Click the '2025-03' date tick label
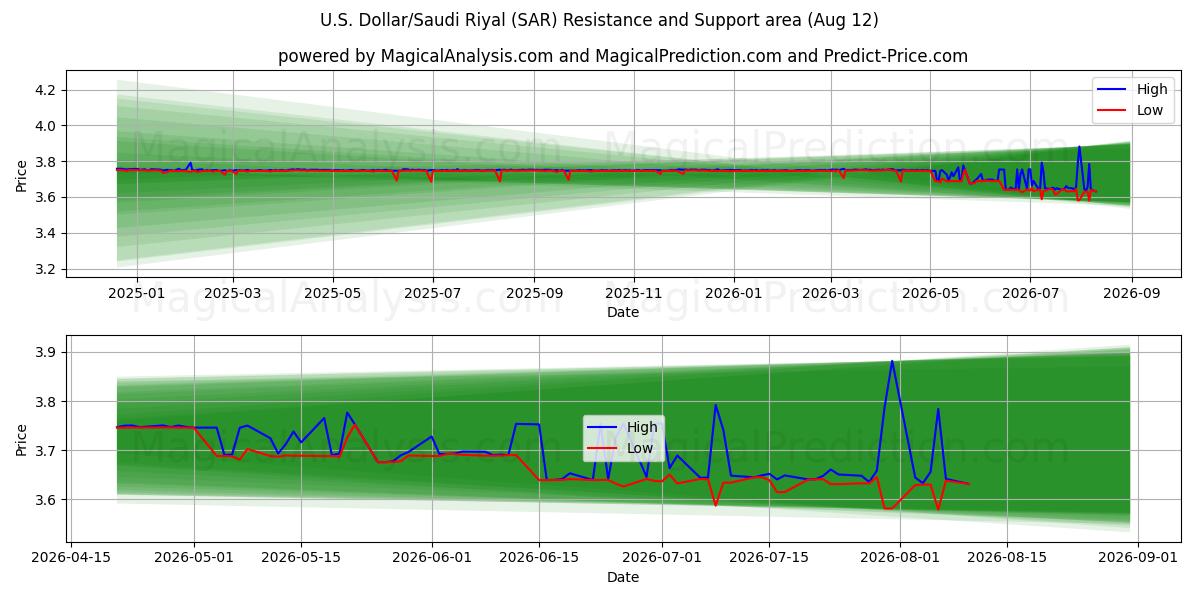Image resolution: width=1200 pixels, height=600 pixels. tap(232, 295)
